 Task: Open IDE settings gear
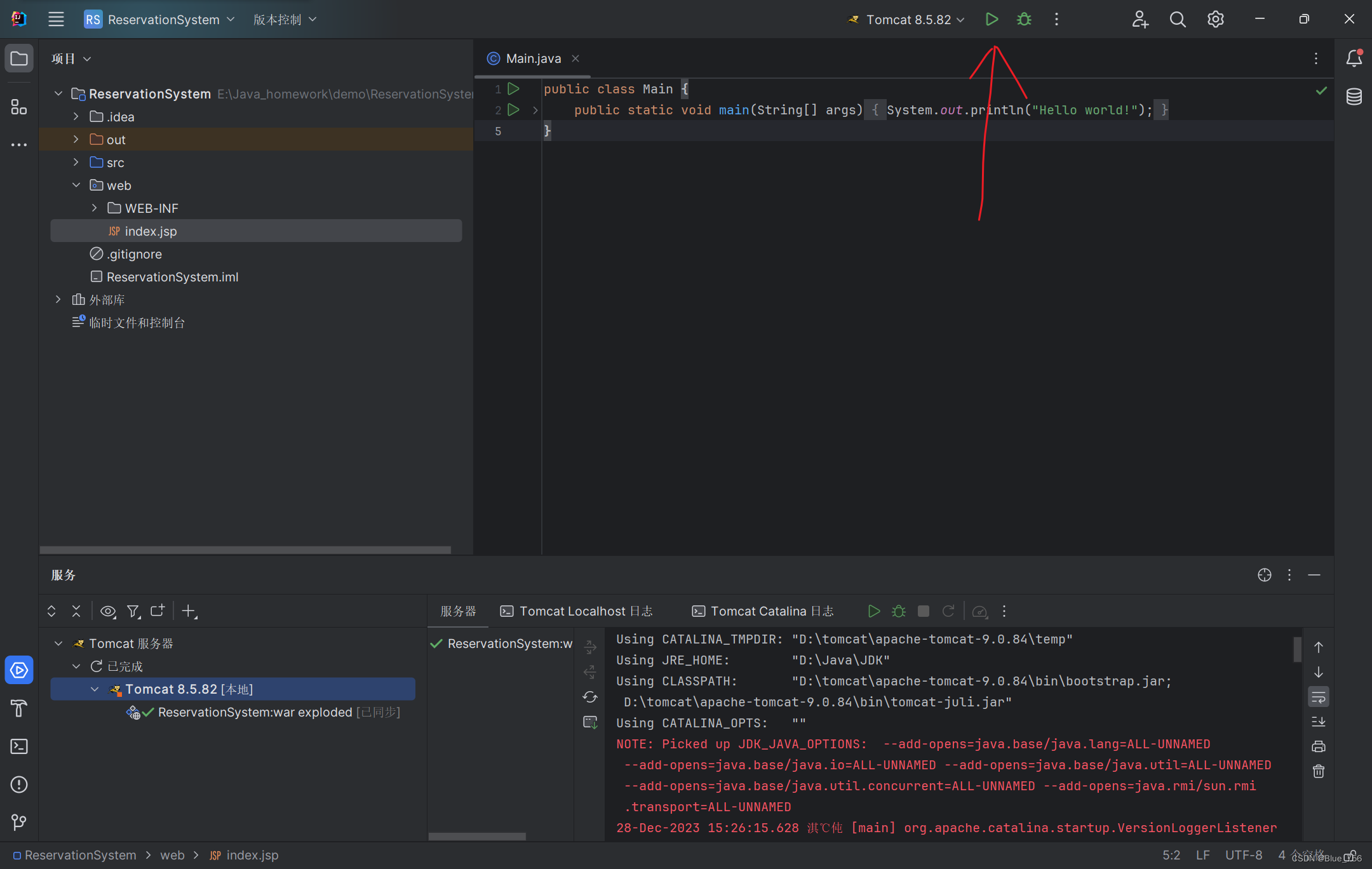pos(1215,20)
